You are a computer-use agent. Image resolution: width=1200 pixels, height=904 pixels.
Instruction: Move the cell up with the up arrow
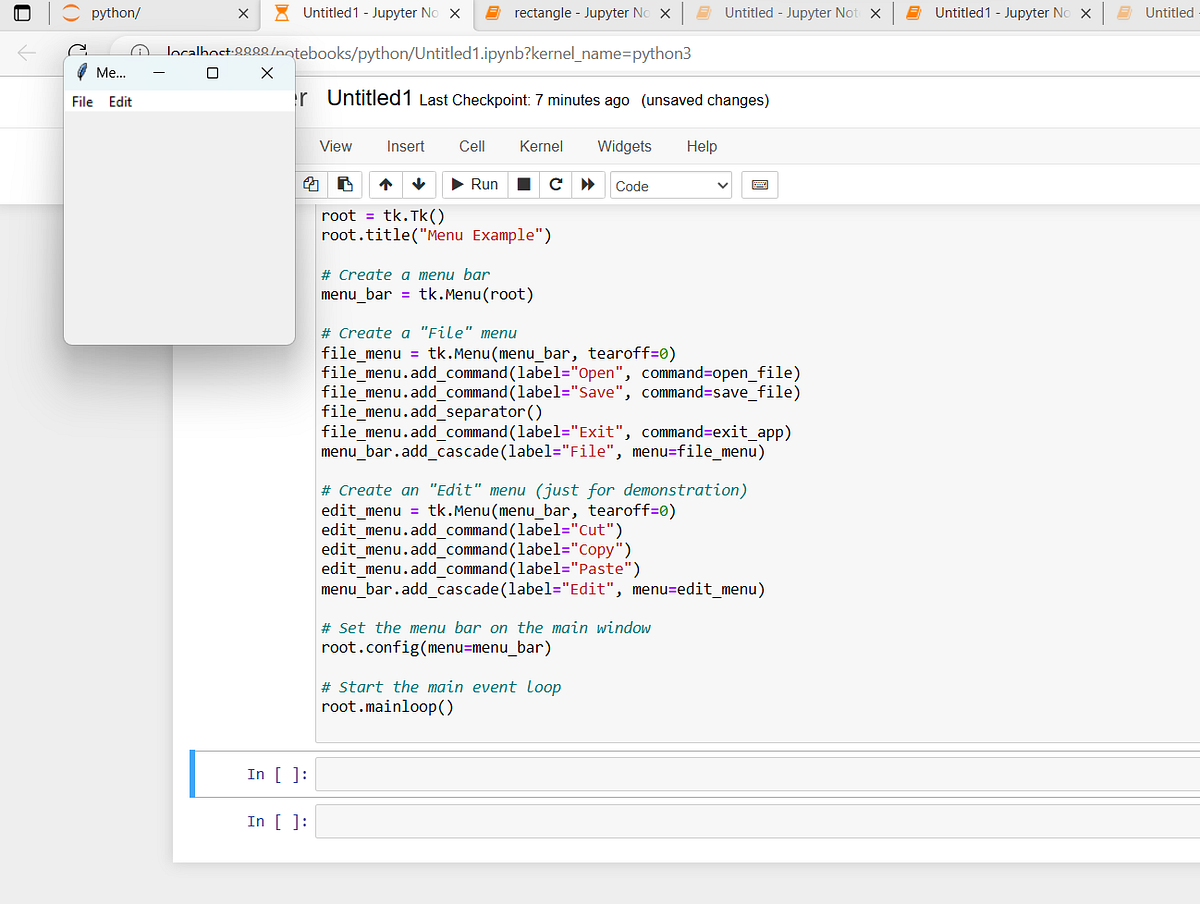pyautogui.click(x=386, y=185)
